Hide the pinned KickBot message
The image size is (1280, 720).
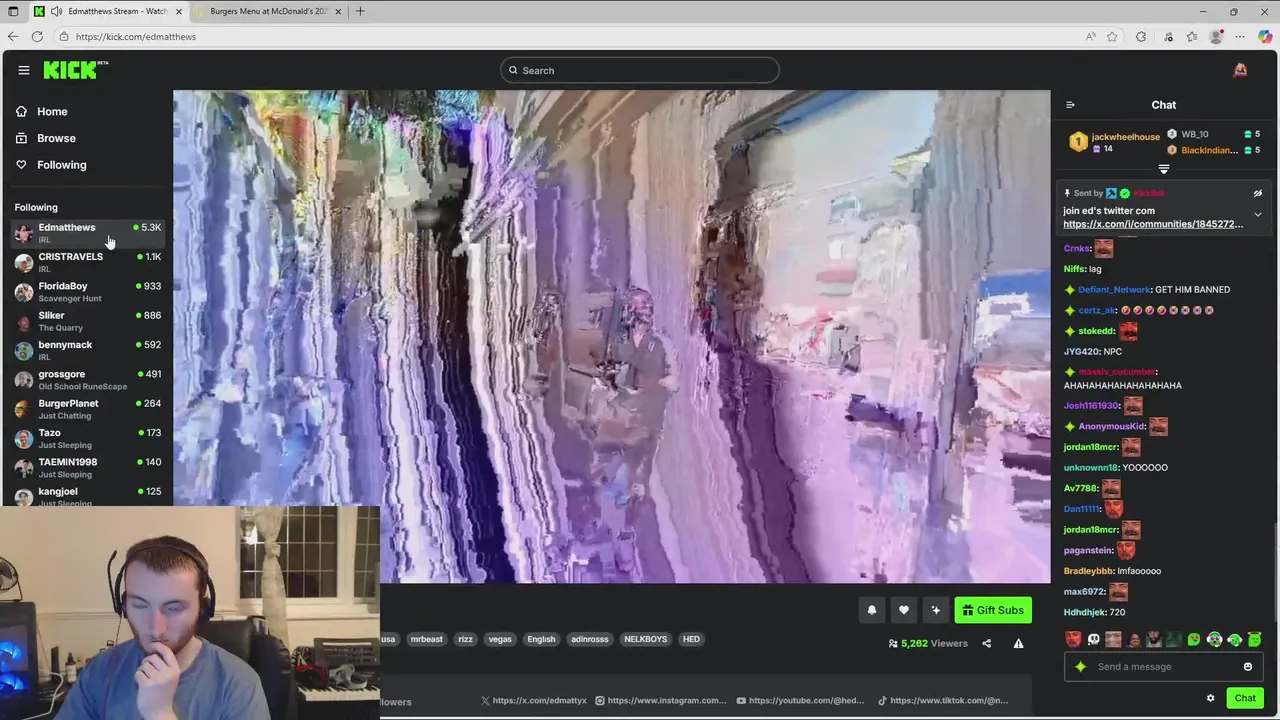pos(1258,193)
